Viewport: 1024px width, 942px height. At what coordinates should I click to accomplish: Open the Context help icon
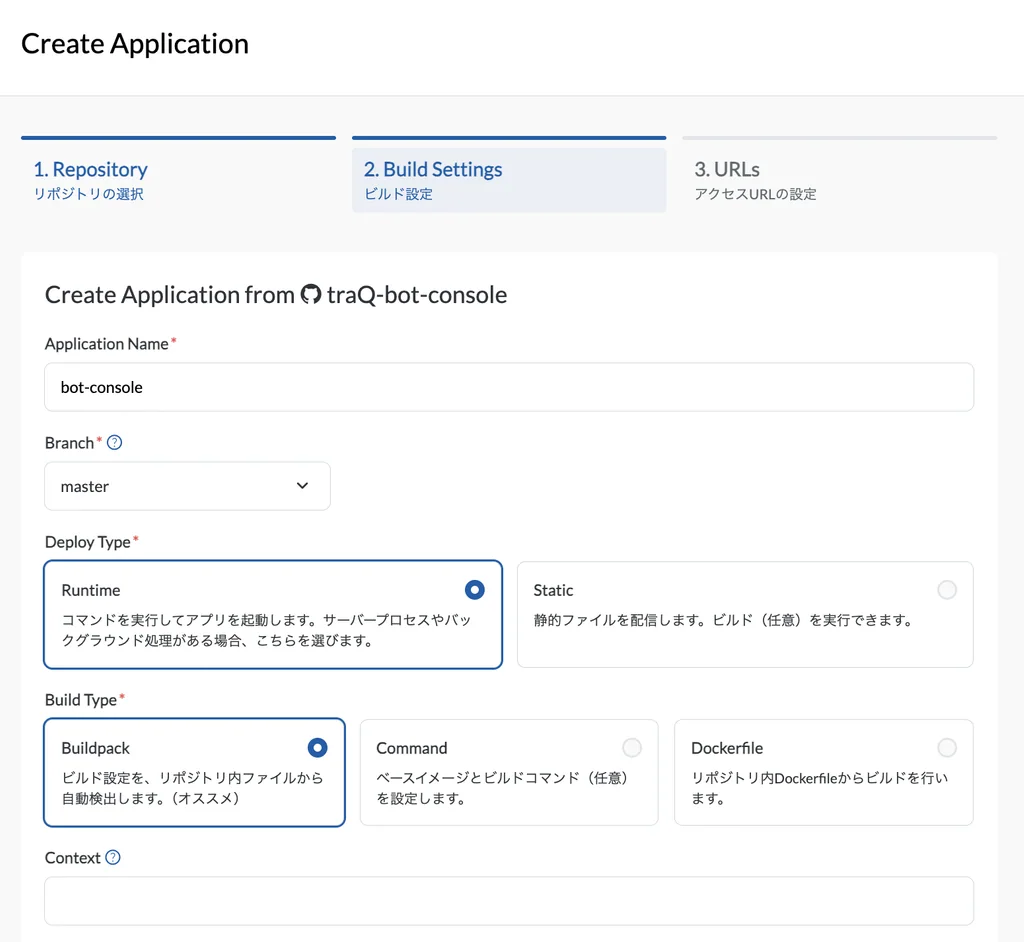[113, 857]
